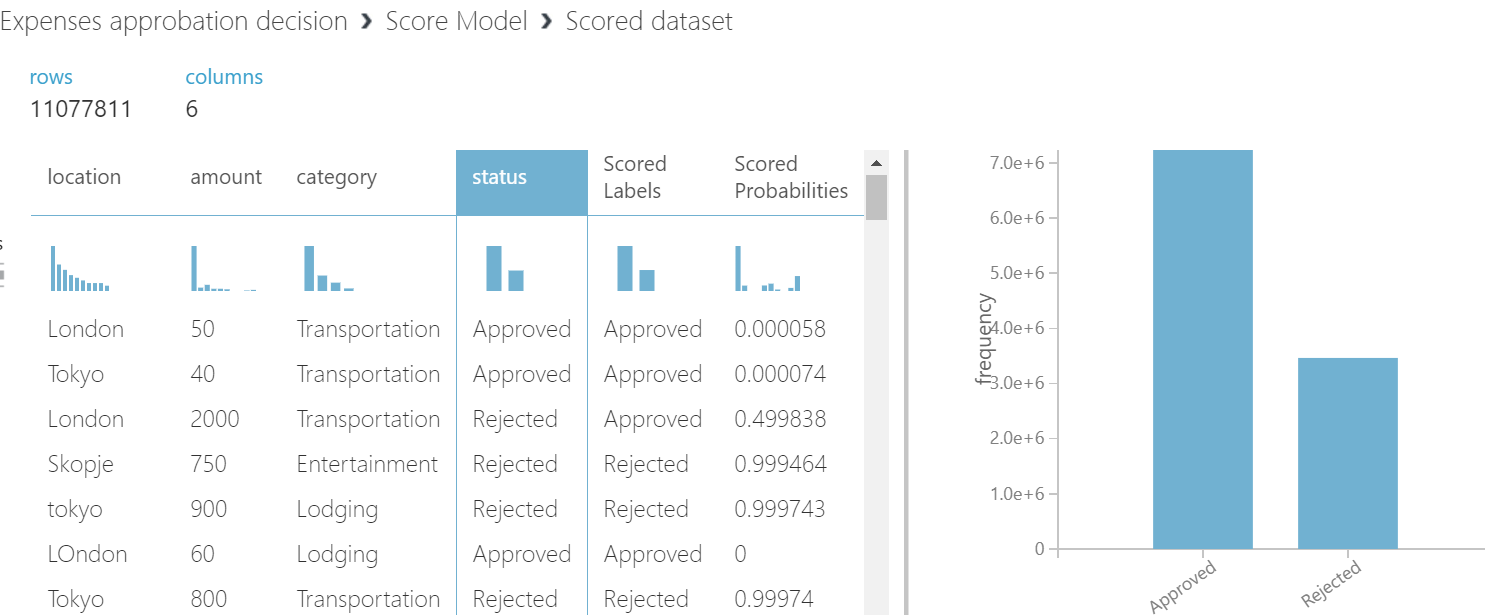Click the Approved bar in the chart
Screen dimensions: 1485x615
point(1202,350)
